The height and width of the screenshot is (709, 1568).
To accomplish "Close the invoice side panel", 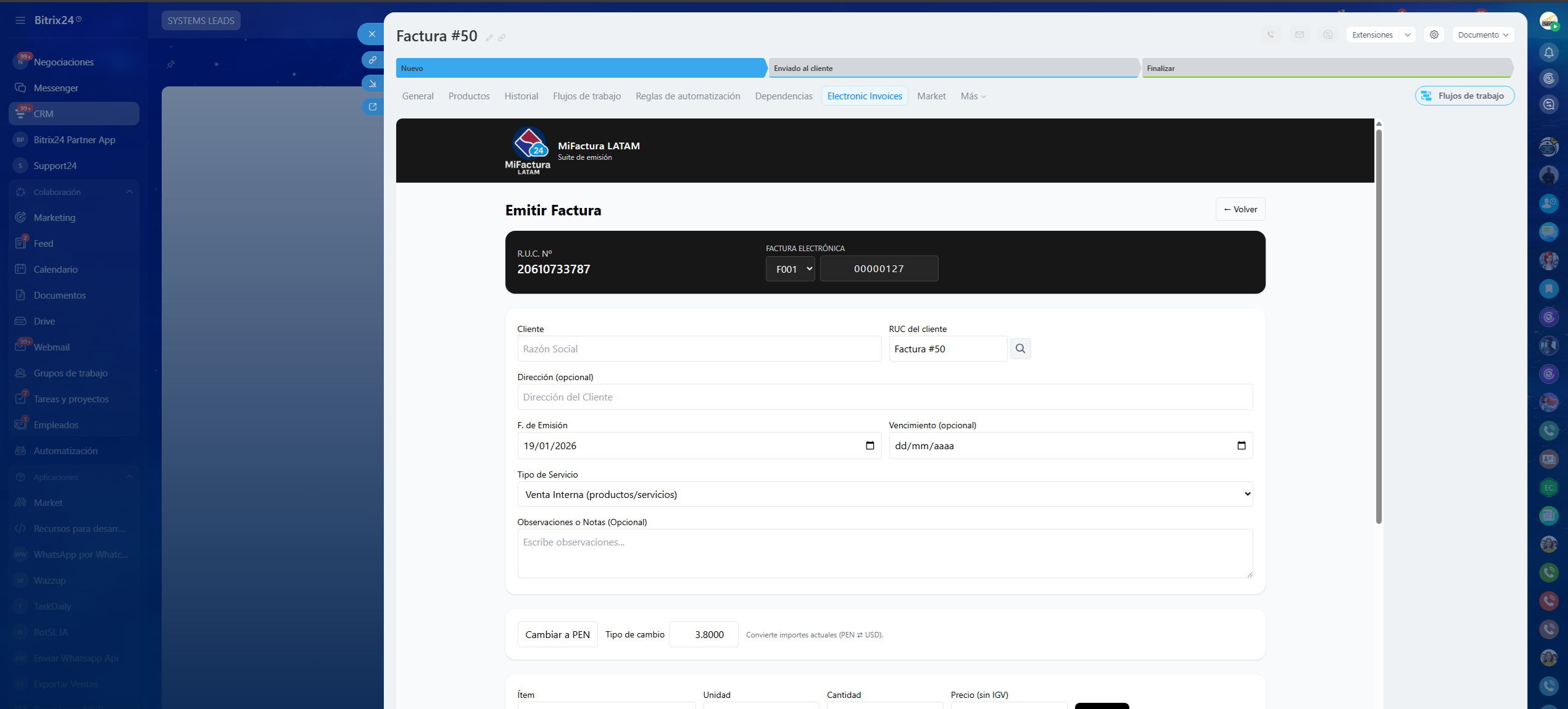I will pyautogui.click(x=371, y=34).
